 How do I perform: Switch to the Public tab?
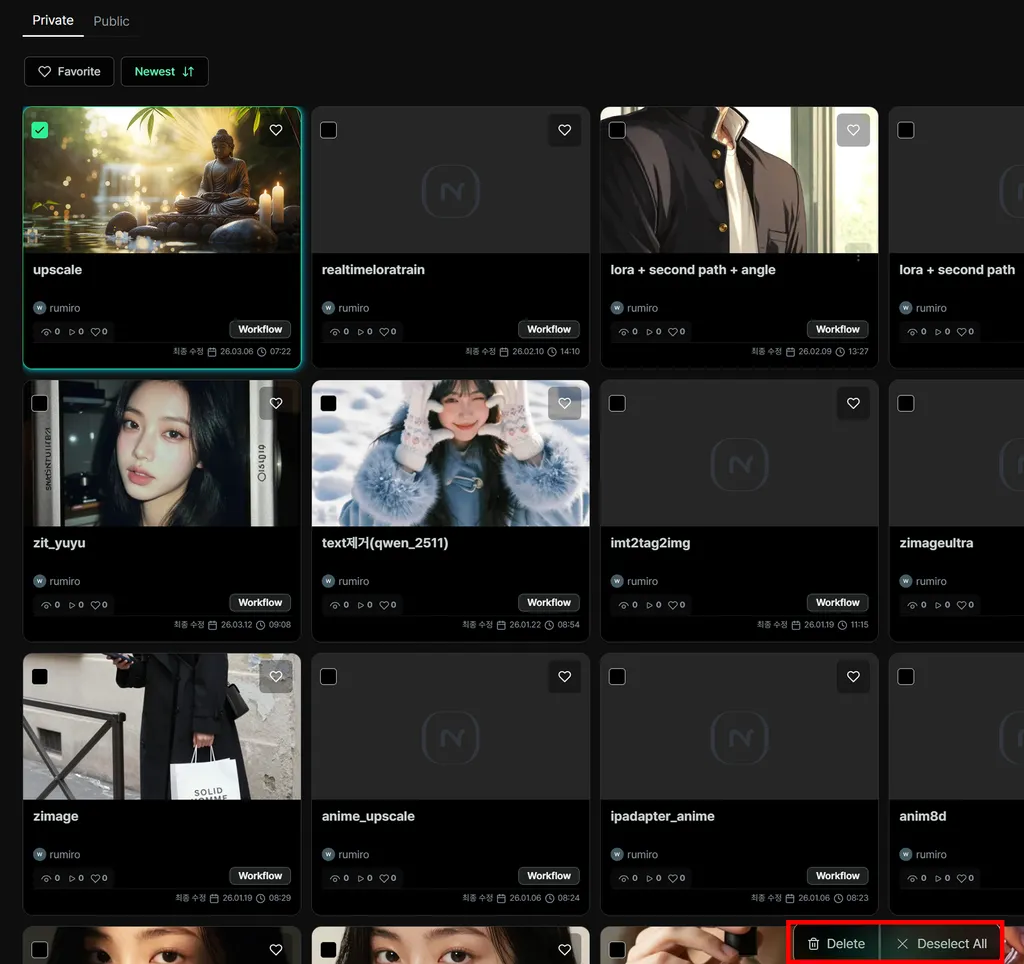(x=111, y=21)
